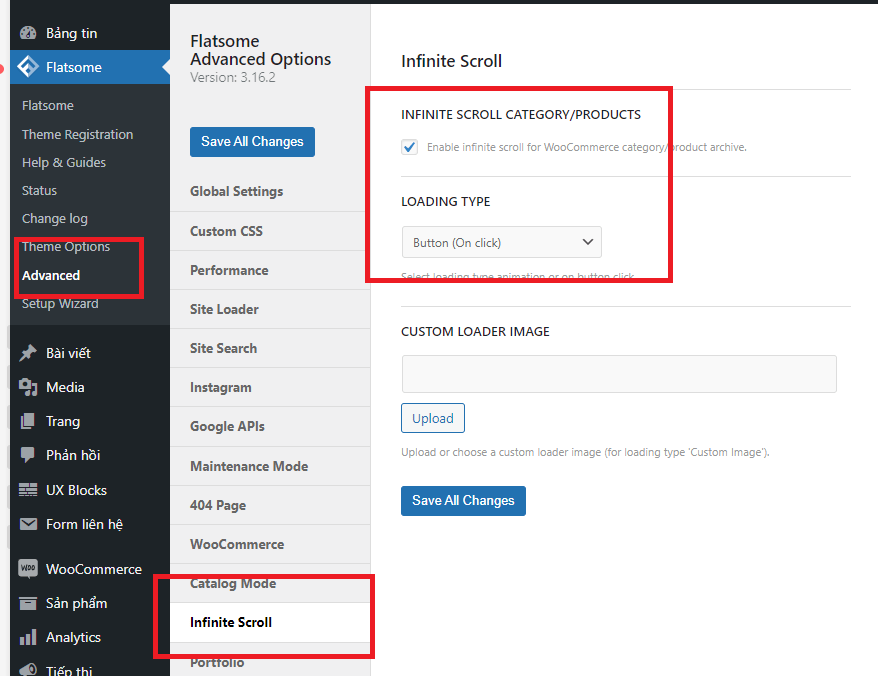The width and height of the screenshot is (878, 693).
Task: Click the Bảng tin dashboard icon
Action: pos(28,33)
